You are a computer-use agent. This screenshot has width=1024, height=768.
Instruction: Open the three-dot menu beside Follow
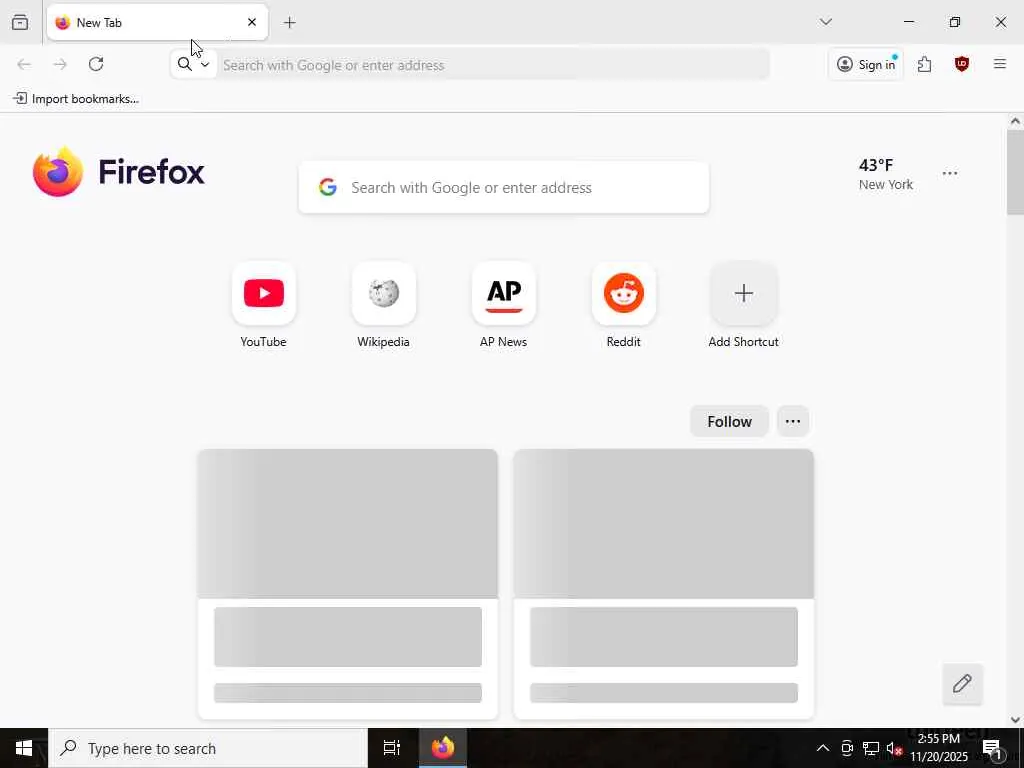(793, 421)
